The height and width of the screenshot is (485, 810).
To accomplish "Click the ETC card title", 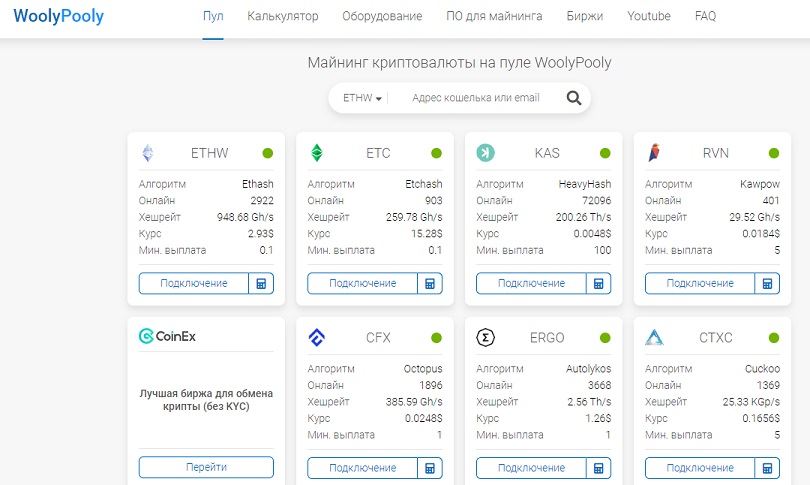I will (x=378, y=153).
